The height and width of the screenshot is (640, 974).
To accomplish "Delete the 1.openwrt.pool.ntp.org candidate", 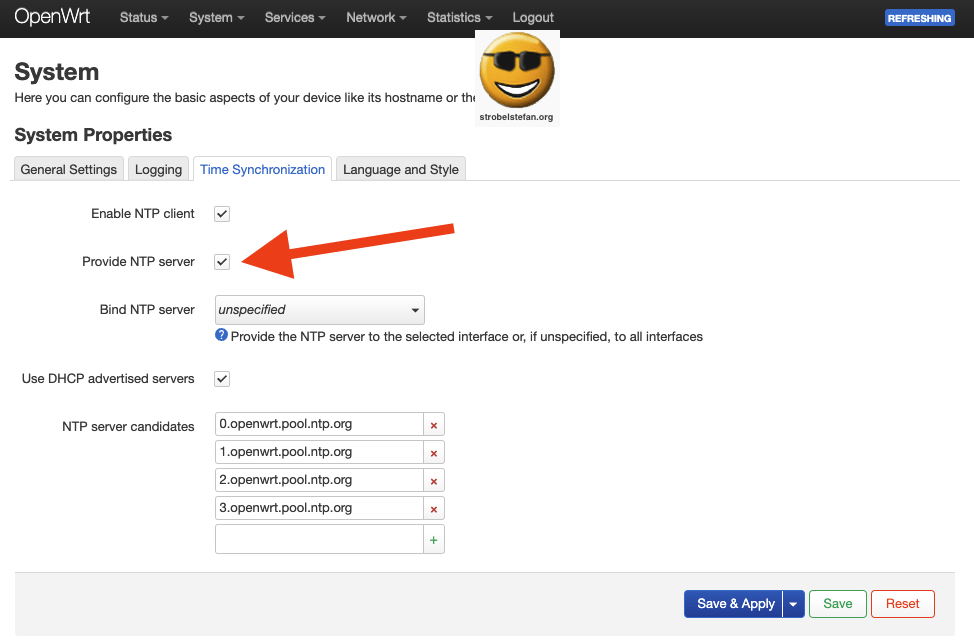I will coord(434,453).
